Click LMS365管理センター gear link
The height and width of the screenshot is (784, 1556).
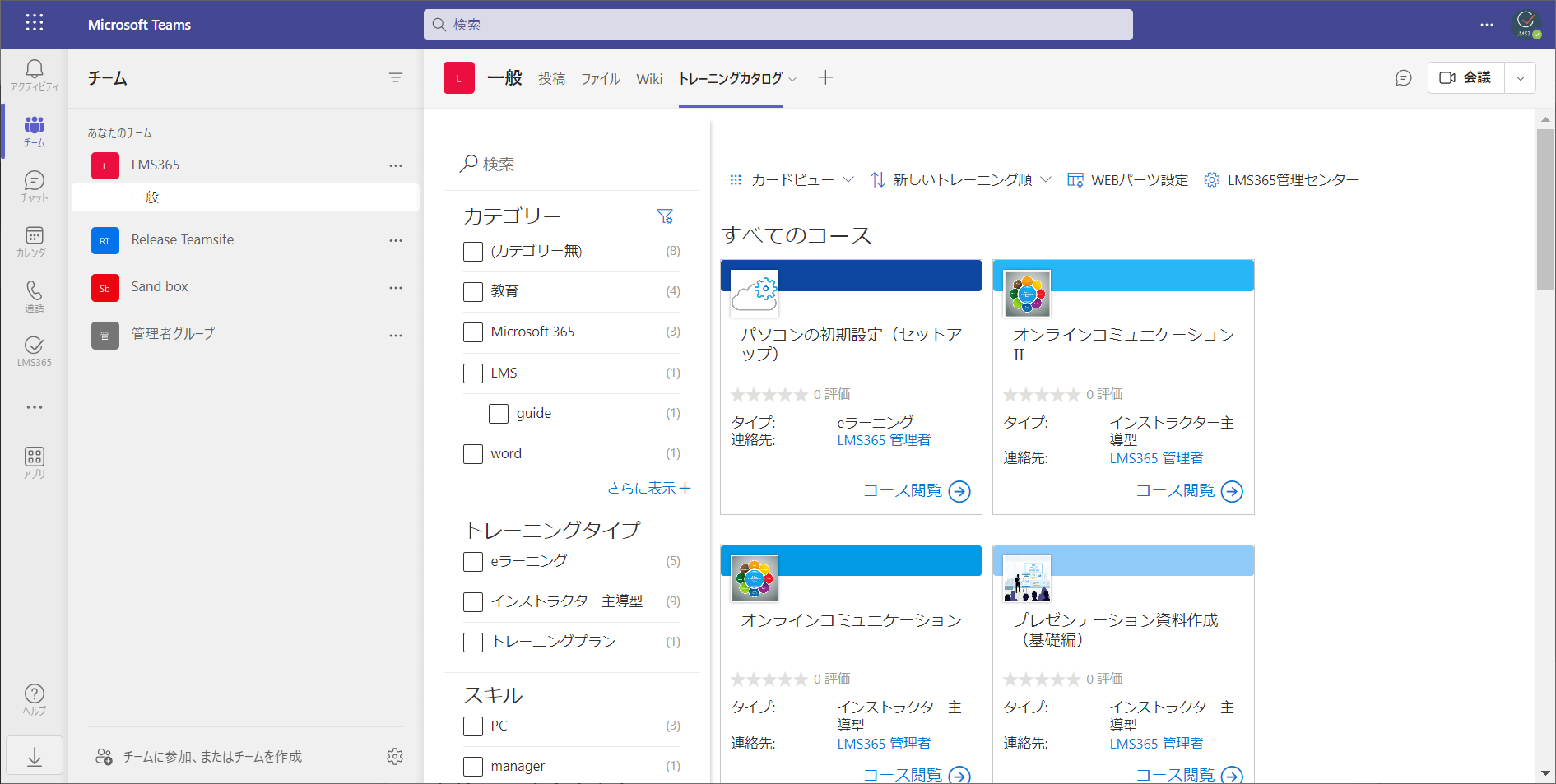(1281, 180)
